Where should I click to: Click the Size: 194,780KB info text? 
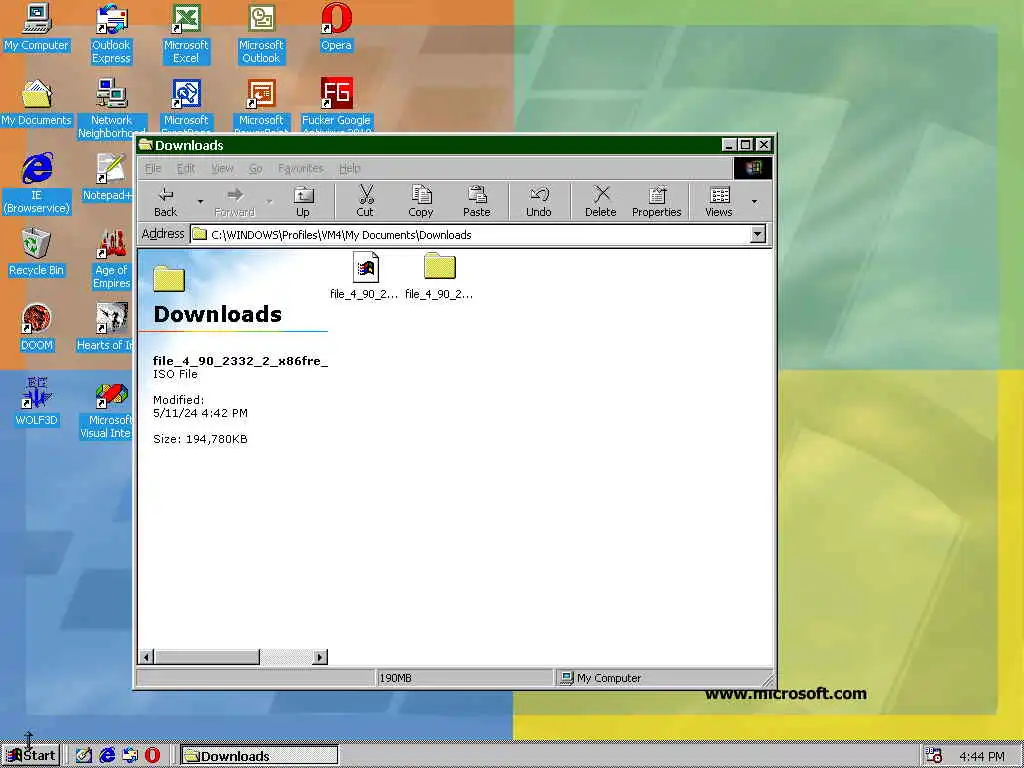click(200, 439)
